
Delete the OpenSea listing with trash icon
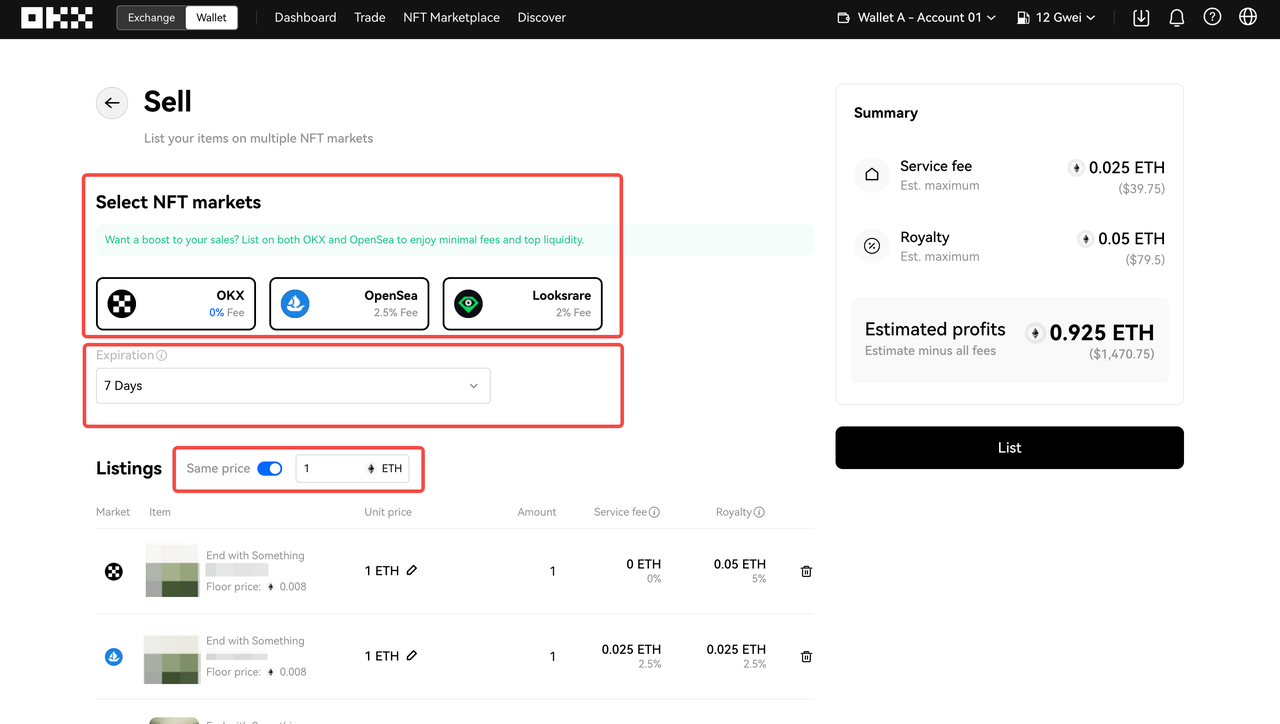coord(806,657)
